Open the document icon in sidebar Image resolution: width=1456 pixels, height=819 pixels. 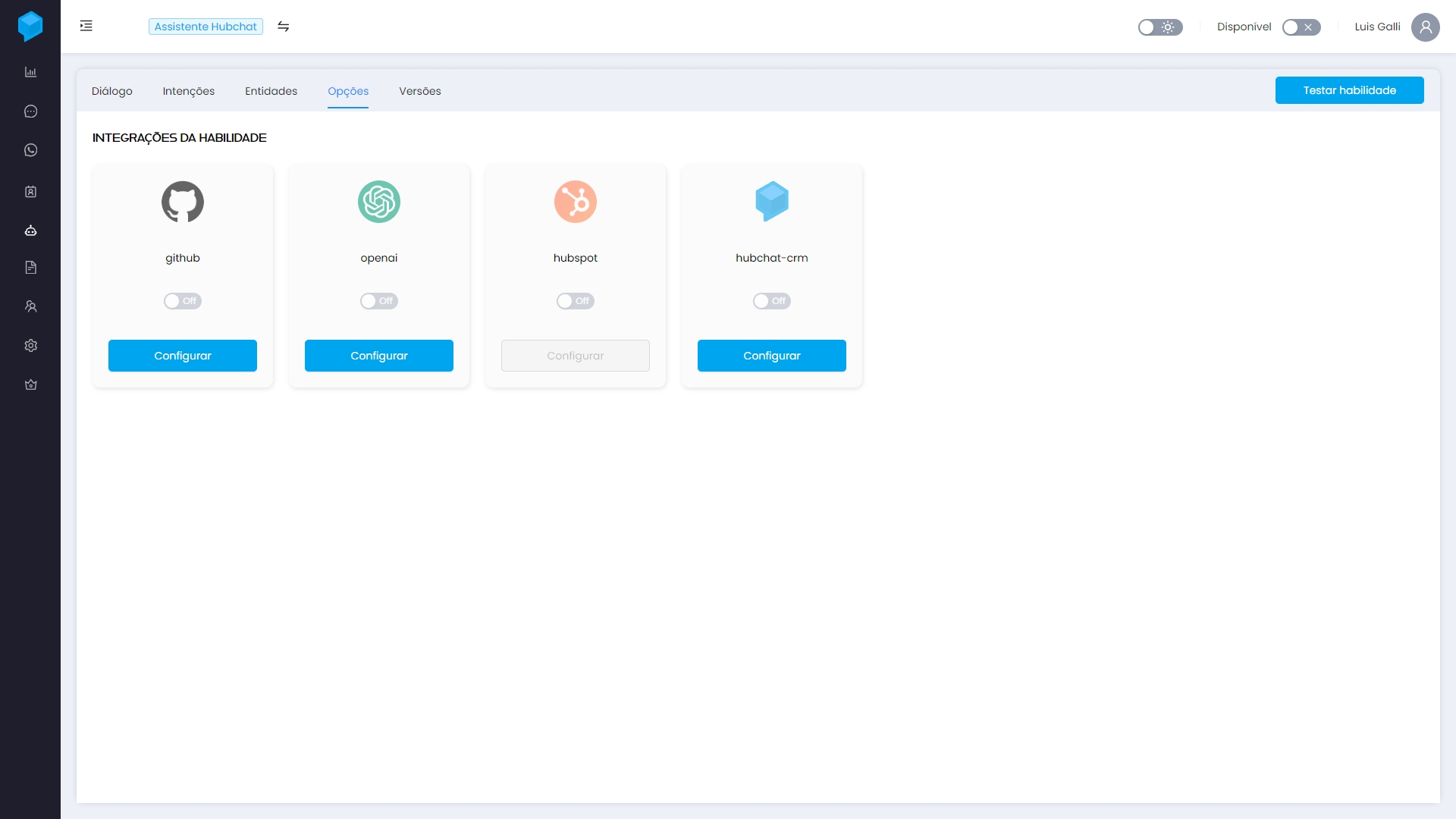pos(31,268)
